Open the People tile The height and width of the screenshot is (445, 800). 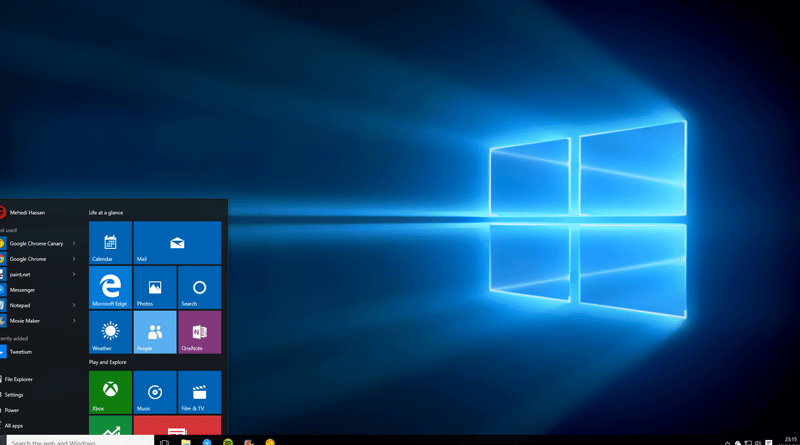click(x=155, y=332)
